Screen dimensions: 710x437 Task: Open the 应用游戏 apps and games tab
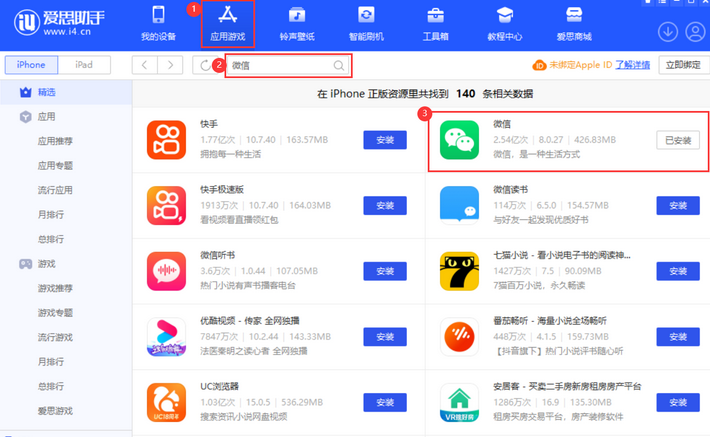click(x=227, y=24)
